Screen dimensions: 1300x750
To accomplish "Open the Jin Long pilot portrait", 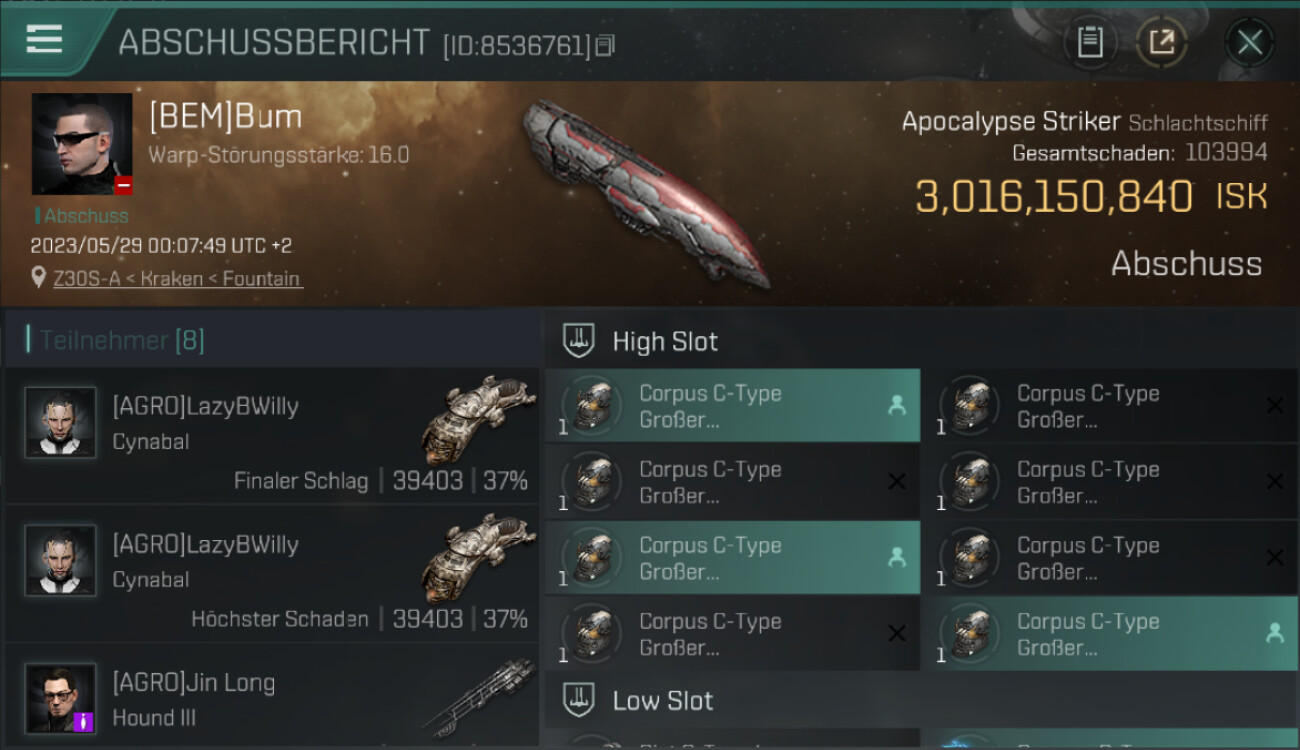I will click(x=61, y=698).
